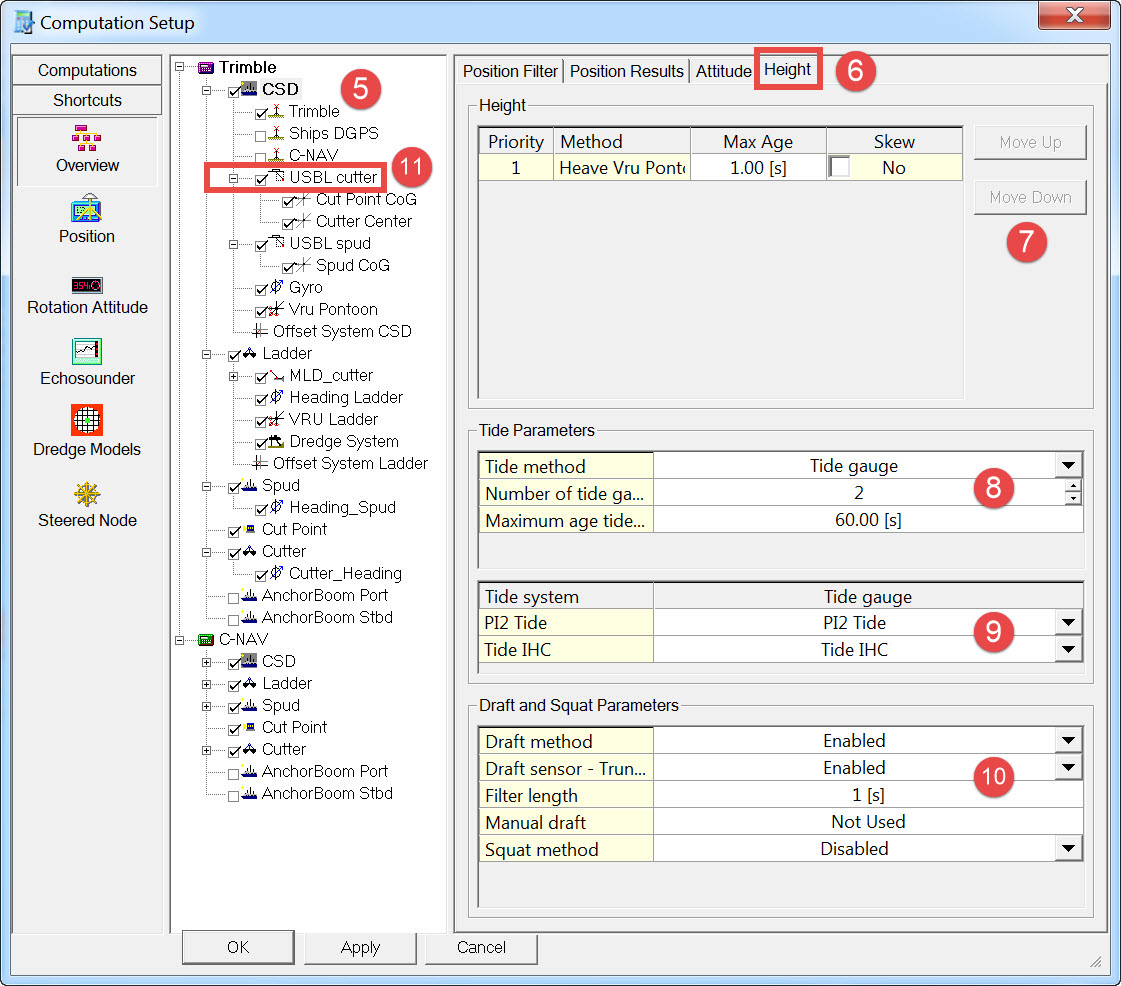Click the Apply button
This screenshot has height=986, width=1121.
(x=360, y=948)
